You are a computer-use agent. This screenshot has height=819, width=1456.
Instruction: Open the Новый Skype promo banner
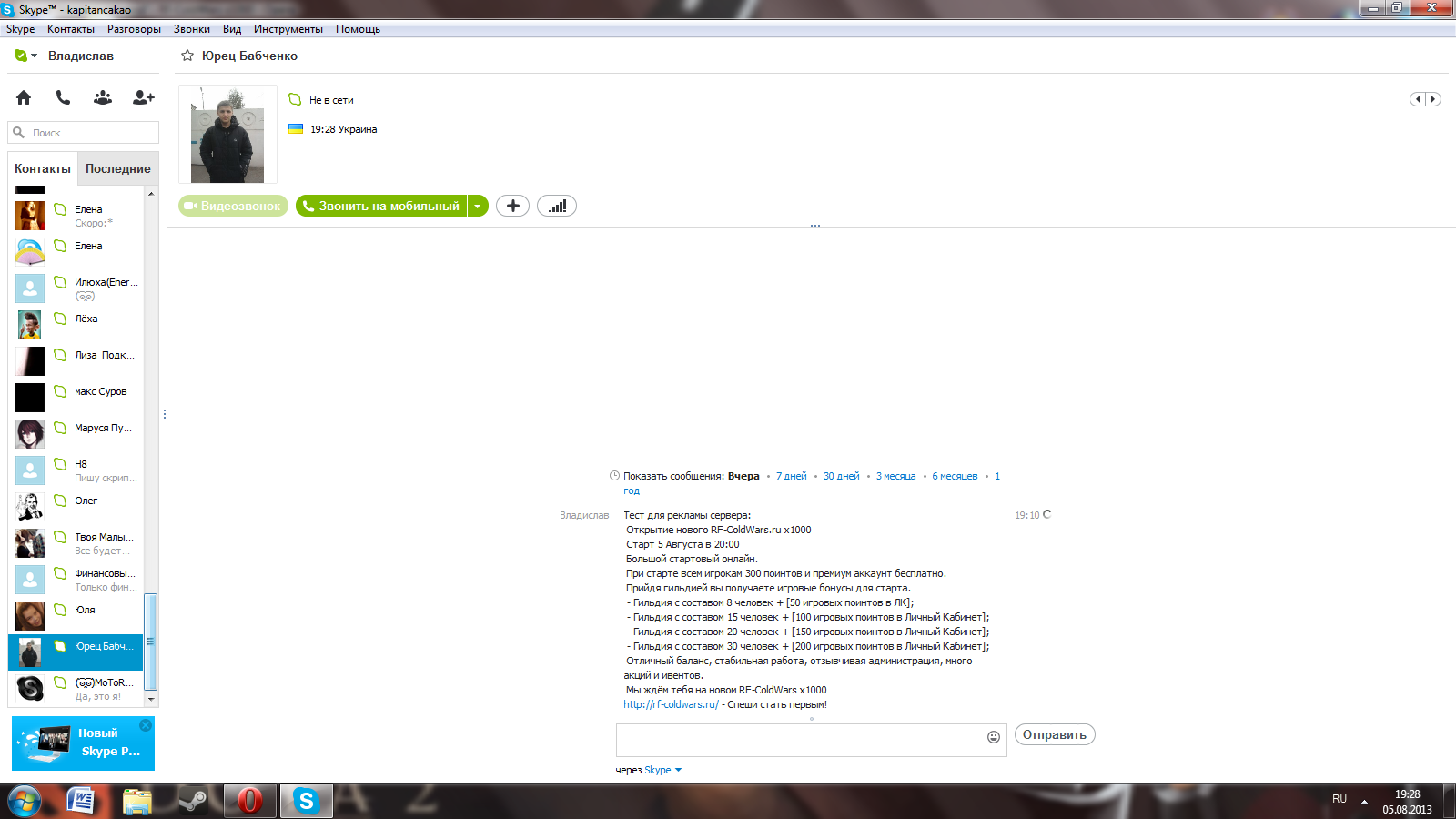point(83,743)
